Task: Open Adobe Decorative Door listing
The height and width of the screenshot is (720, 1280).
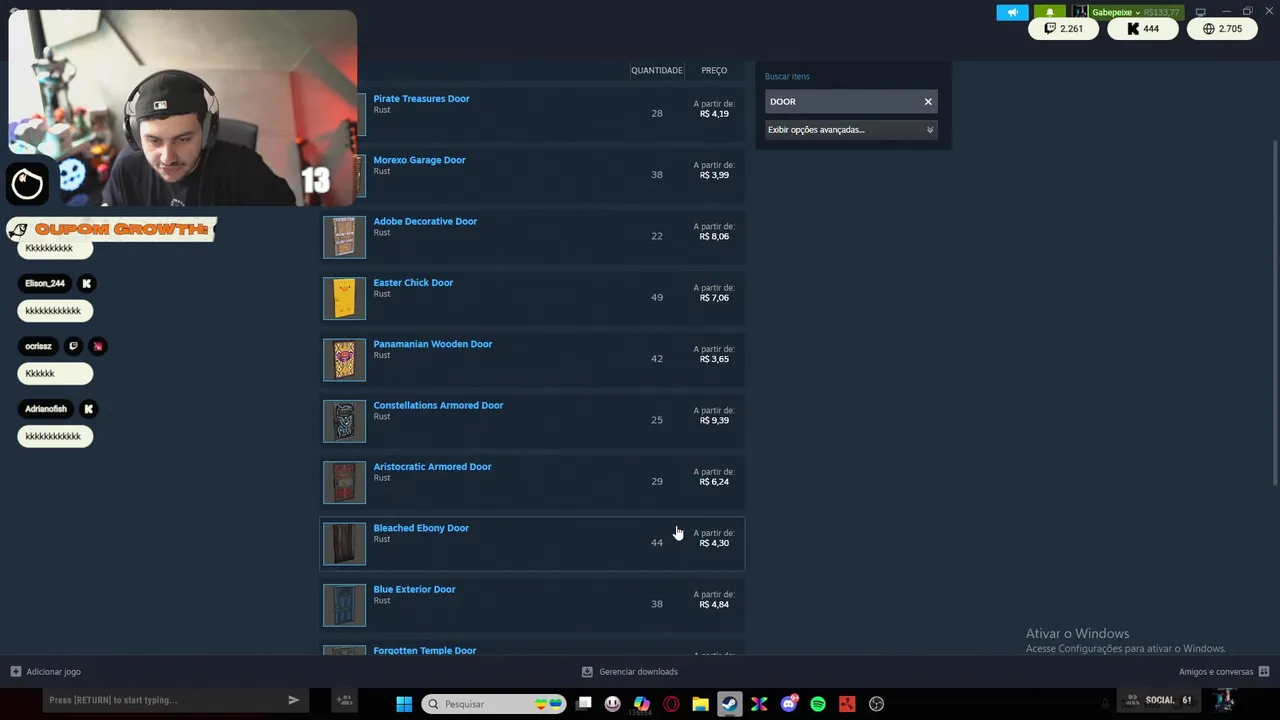Action: (x=425, y=221)
